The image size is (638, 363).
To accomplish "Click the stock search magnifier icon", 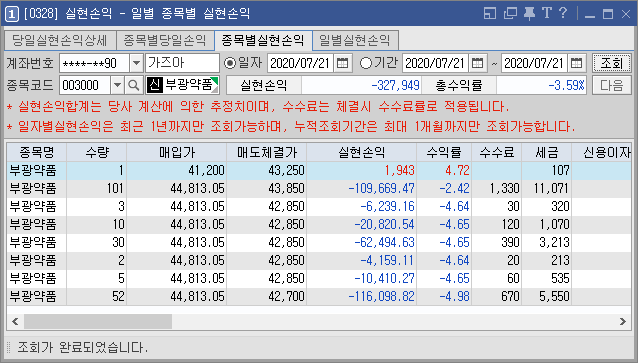I will [133, 85].
